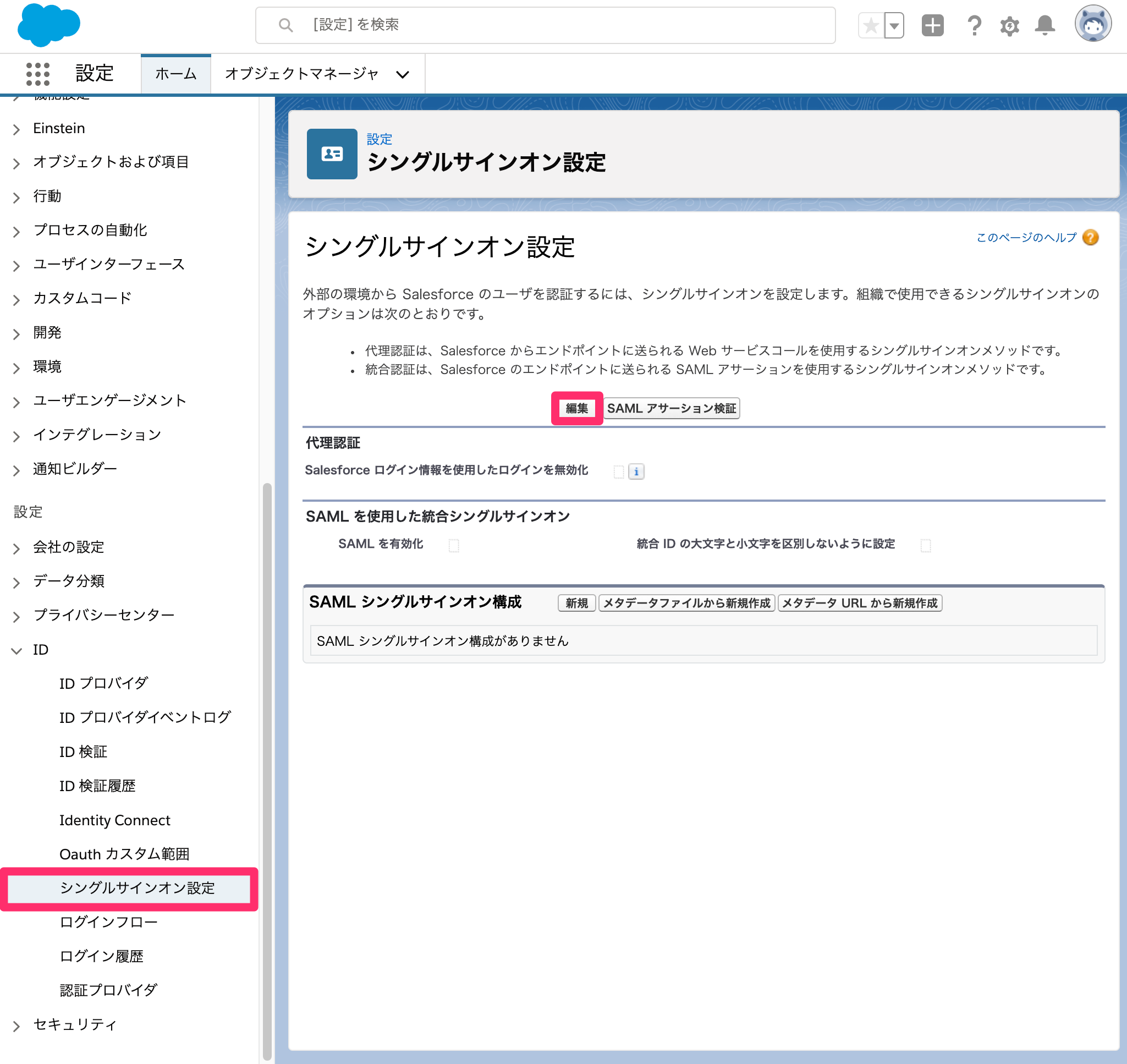Expand 通知ビルダー section
This screenshot has height=1064, width=1127.
(x=17, y=470)
